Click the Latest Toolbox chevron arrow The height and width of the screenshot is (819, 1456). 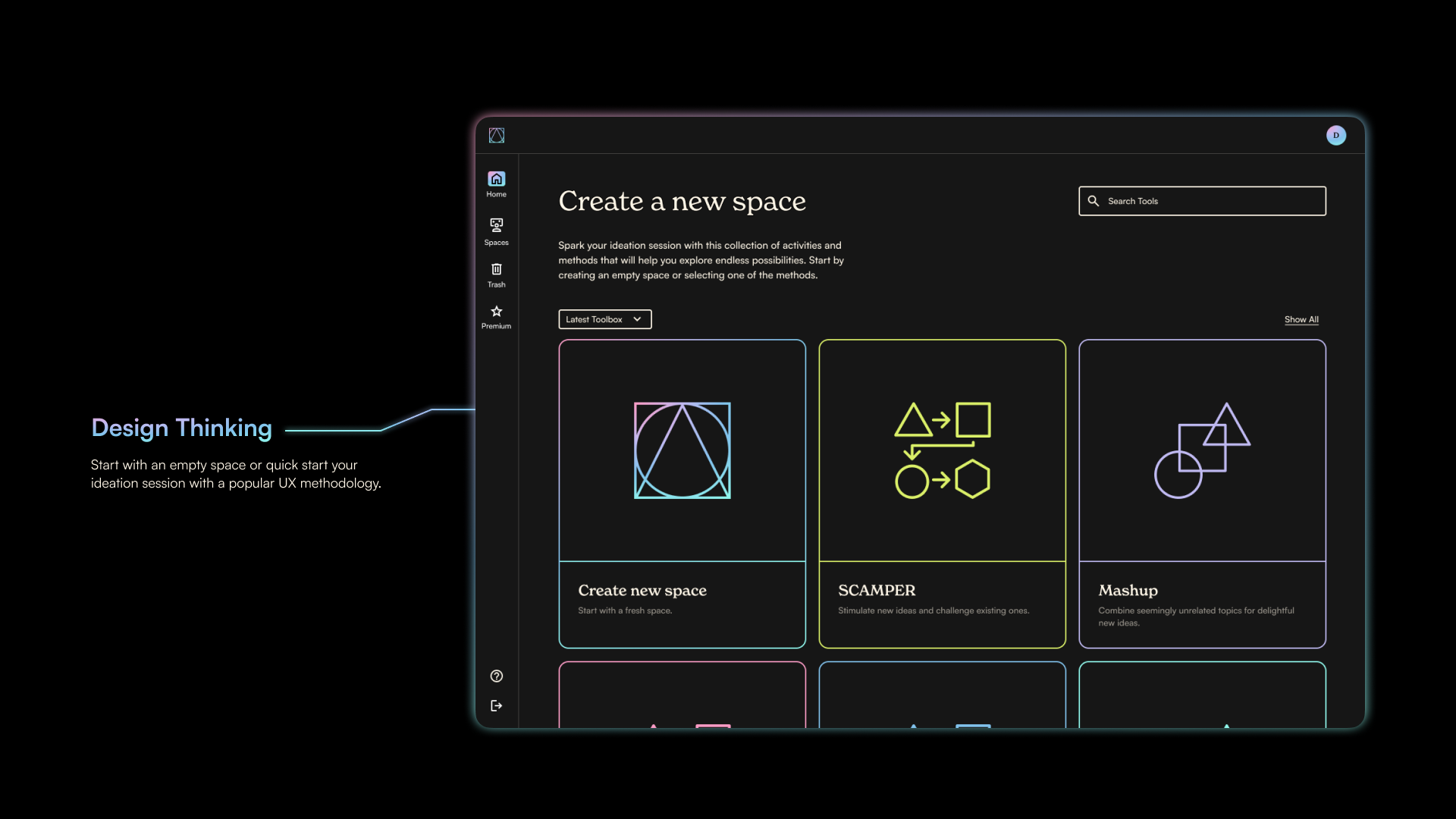coord(638,319)
